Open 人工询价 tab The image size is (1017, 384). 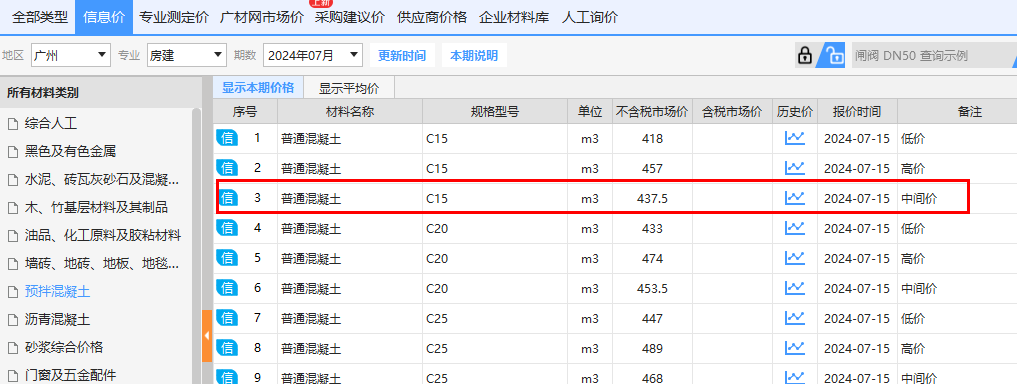click(589, 18)
